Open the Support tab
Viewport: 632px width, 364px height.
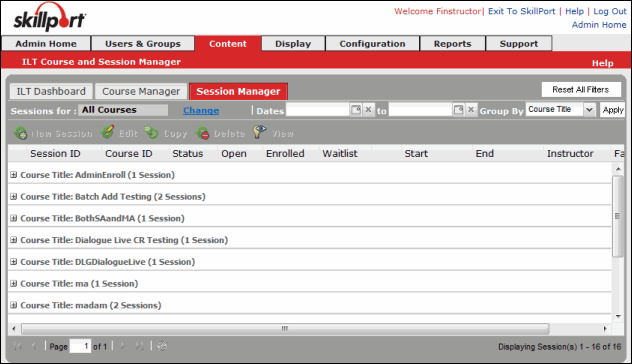519,44
